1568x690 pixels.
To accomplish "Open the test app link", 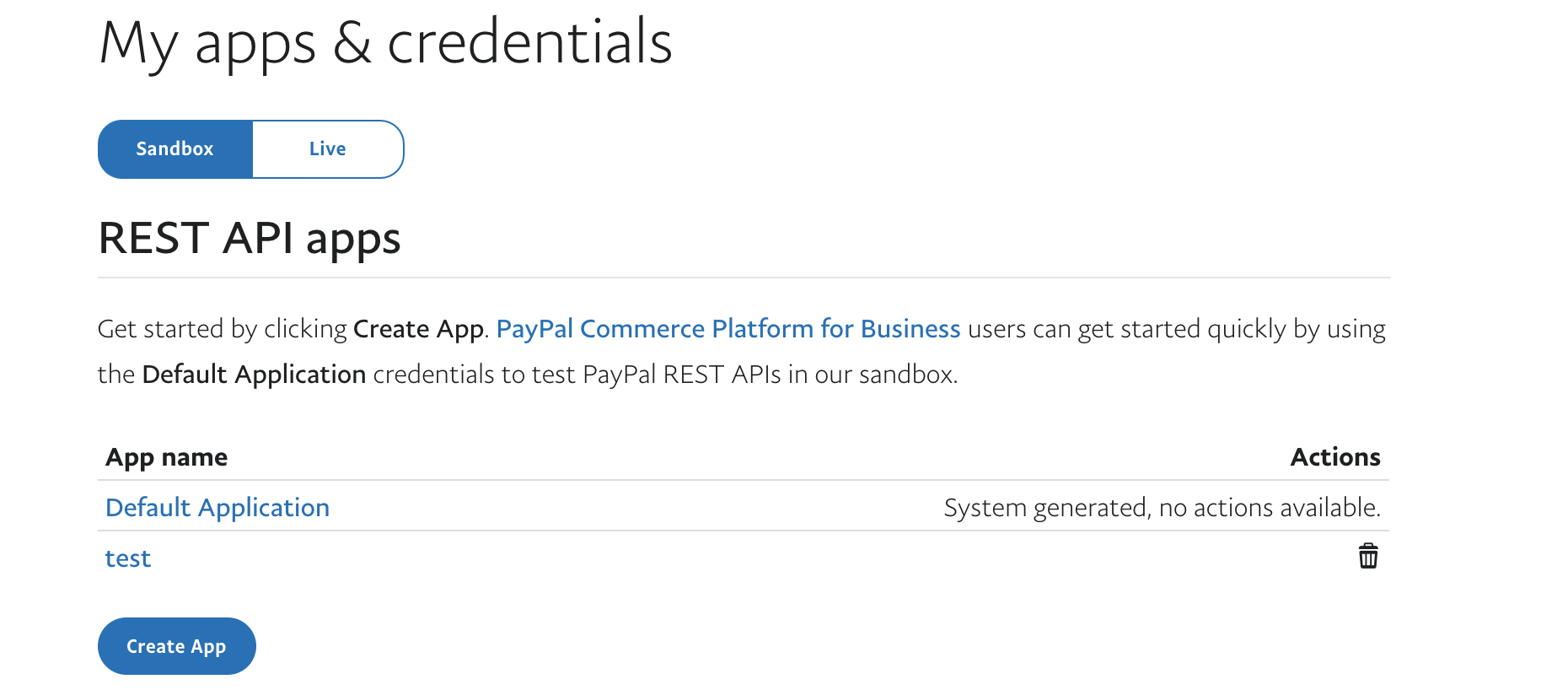I will click(x=128, y=558).
